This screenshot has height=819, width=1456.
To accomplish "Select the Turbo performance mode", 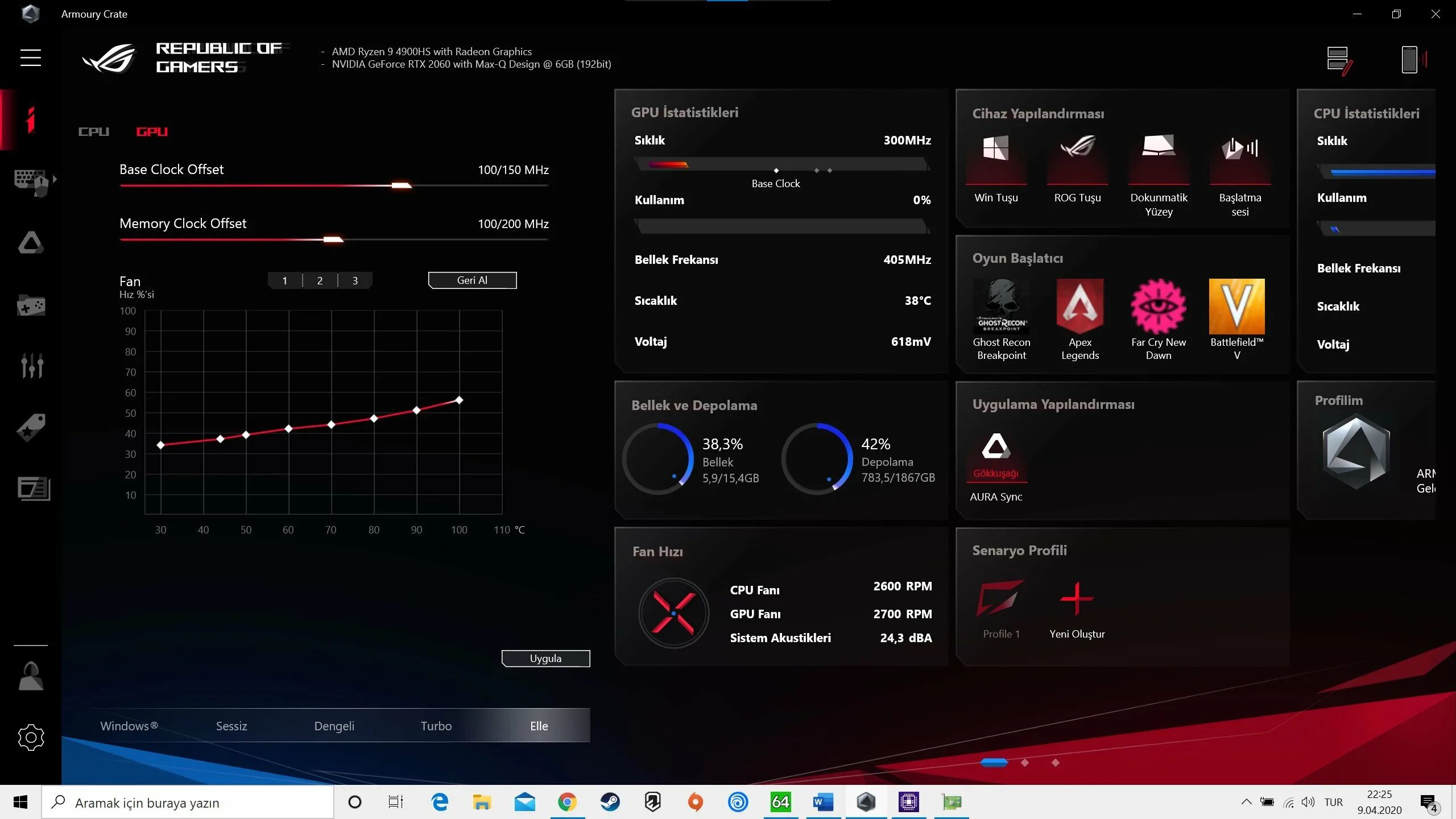I will tap(436, 726).
